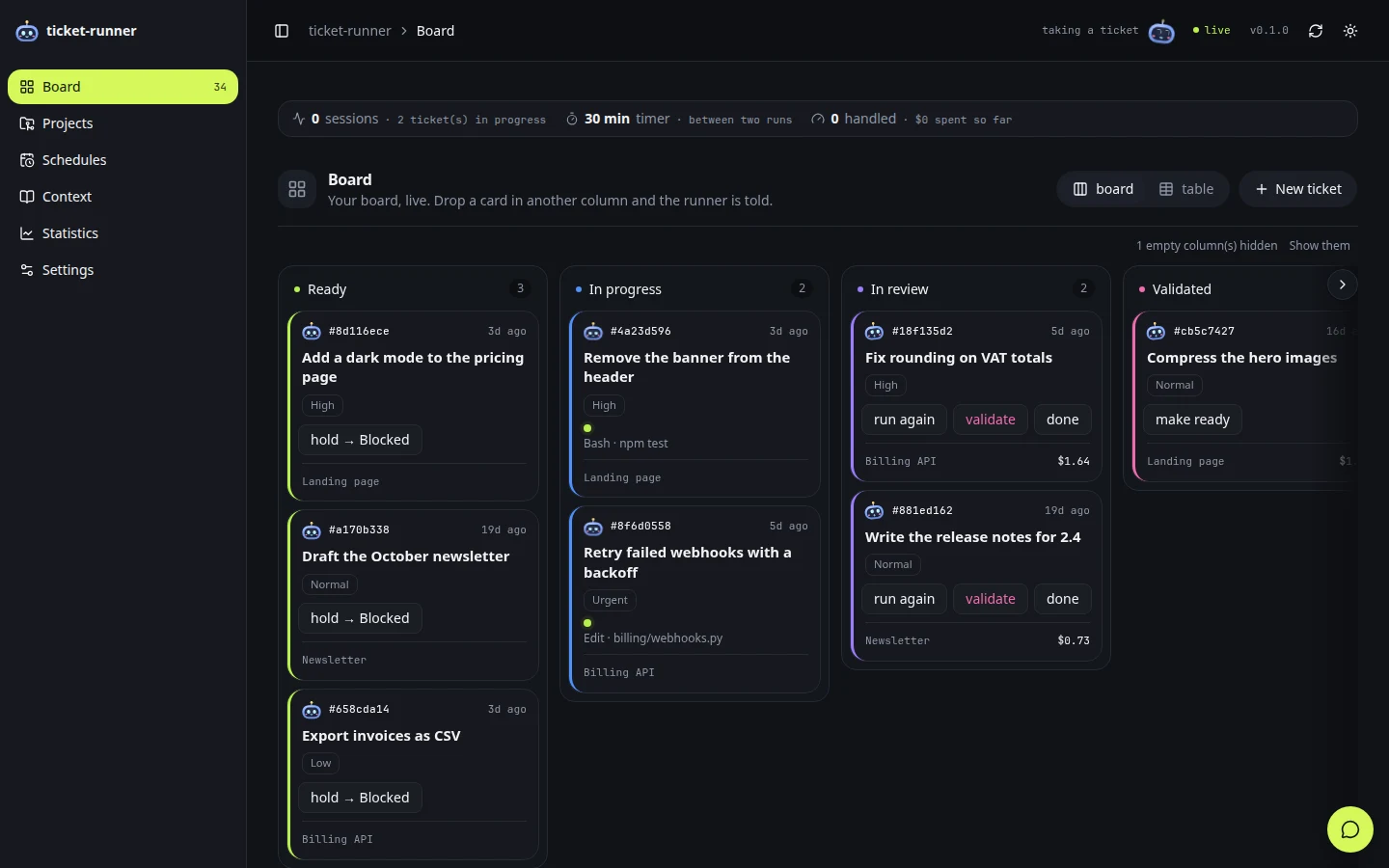Click the ticket-runner robot logo

(27, 31)
